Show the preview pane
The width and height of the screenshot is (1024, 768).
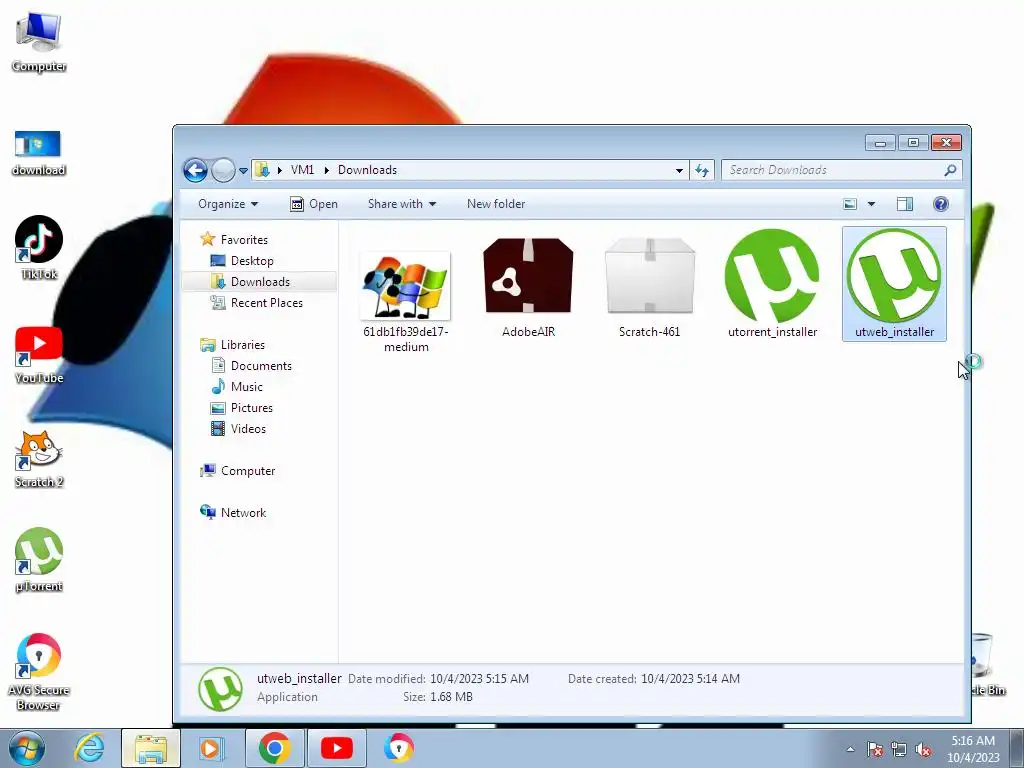click(x=904, y=204)
